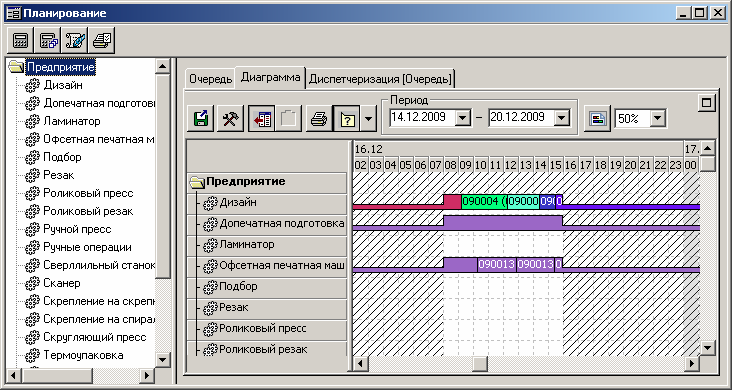
Task: Click the tree panel scroll-down arrow
Action: point(162,360)
